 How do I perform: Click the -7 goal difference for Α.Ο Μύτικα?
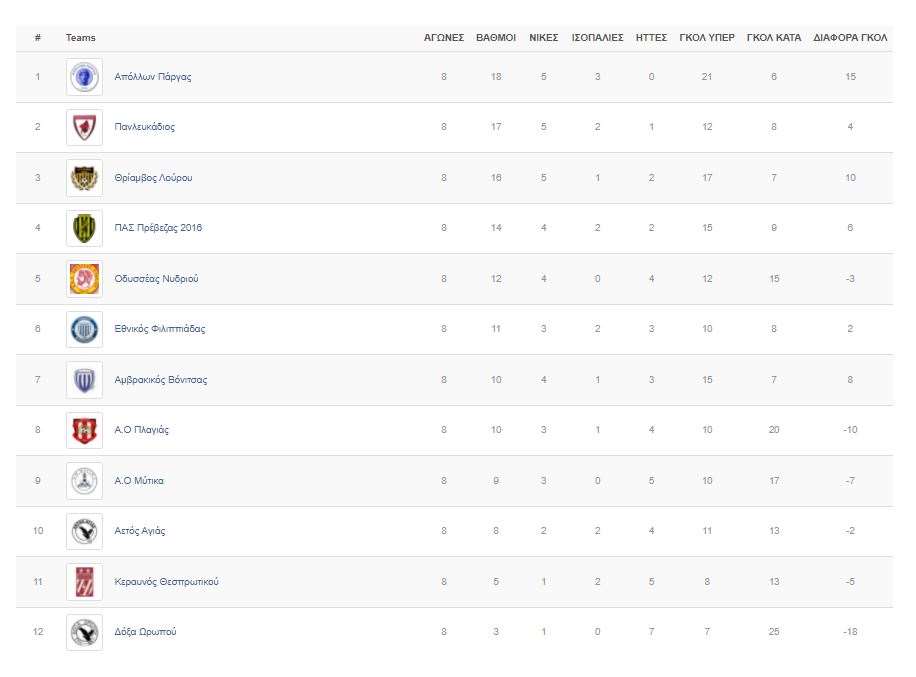[851, 481]
